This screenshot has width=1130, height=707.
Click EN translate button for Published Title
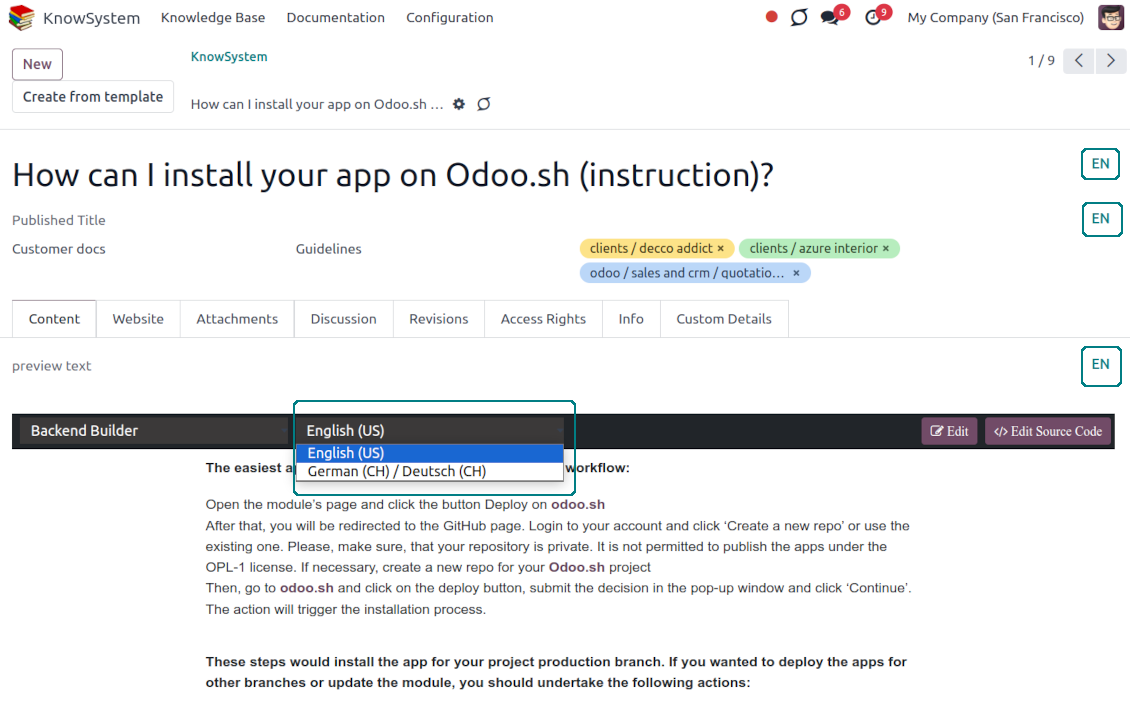[x=1101, y=219]
